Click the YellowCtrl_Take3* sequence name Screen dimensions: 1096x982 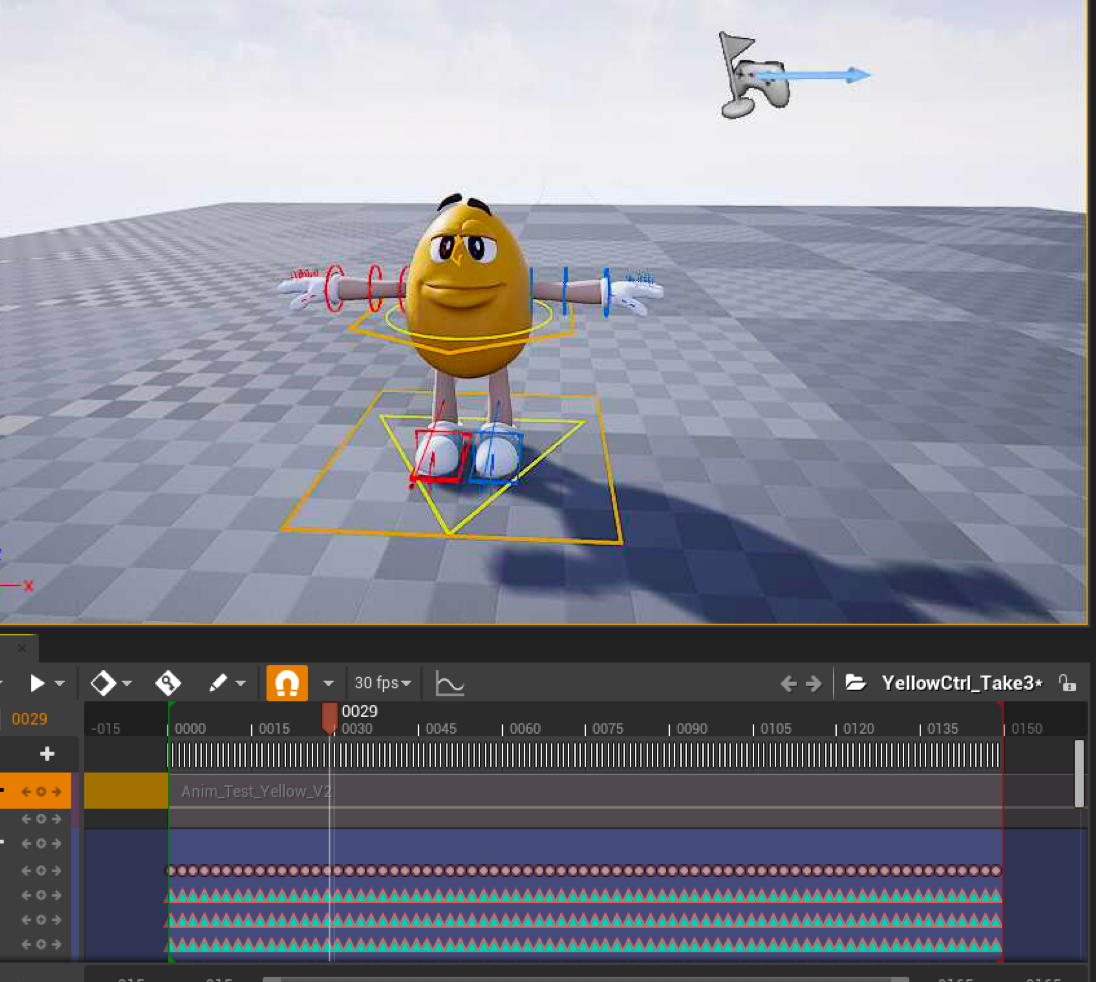coord(962,683)
